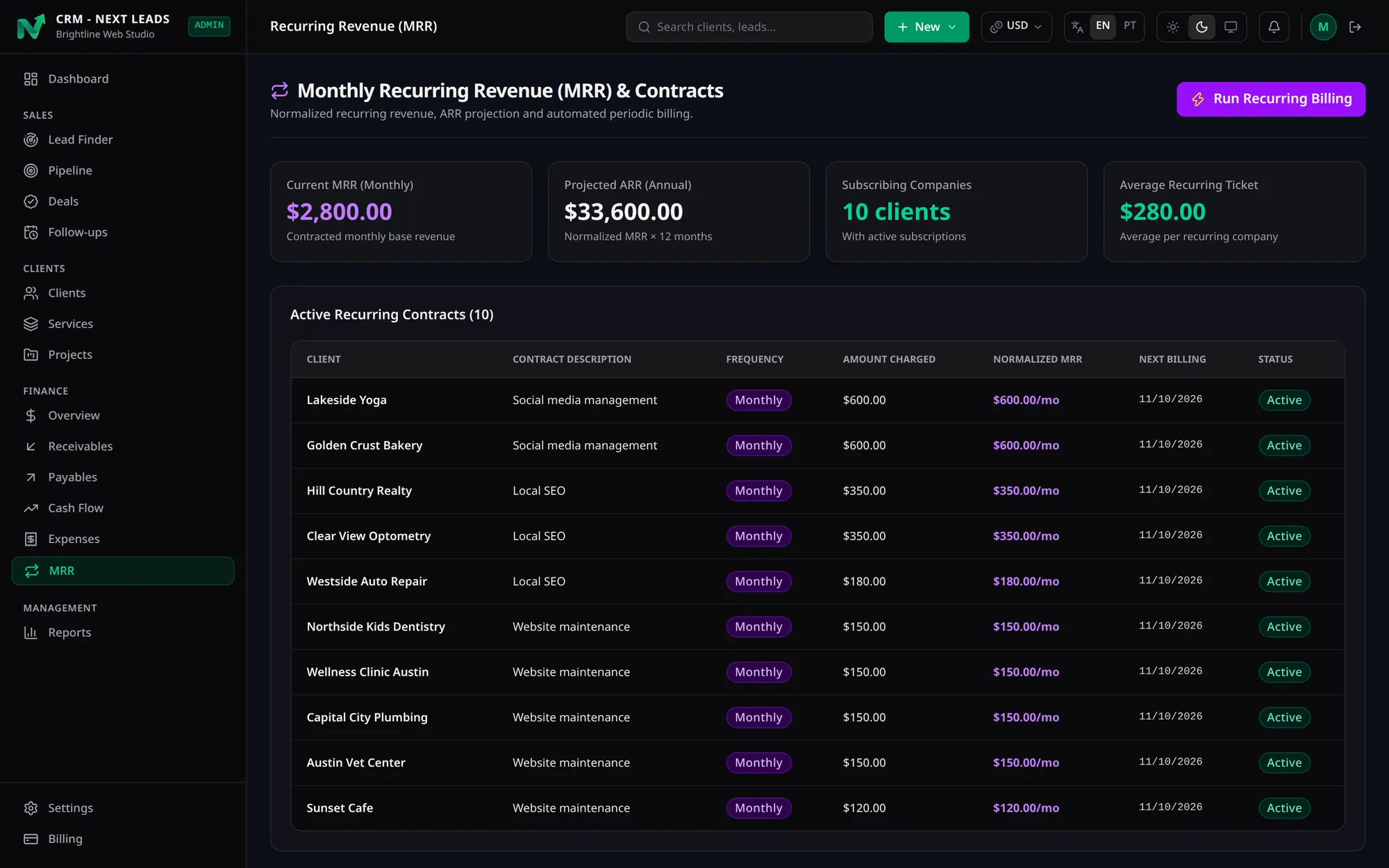This screenshot has width=1389, height=868.
Task: Click the Expenses receipt icon
Action: pyautogui.click(x=31, y=539)
